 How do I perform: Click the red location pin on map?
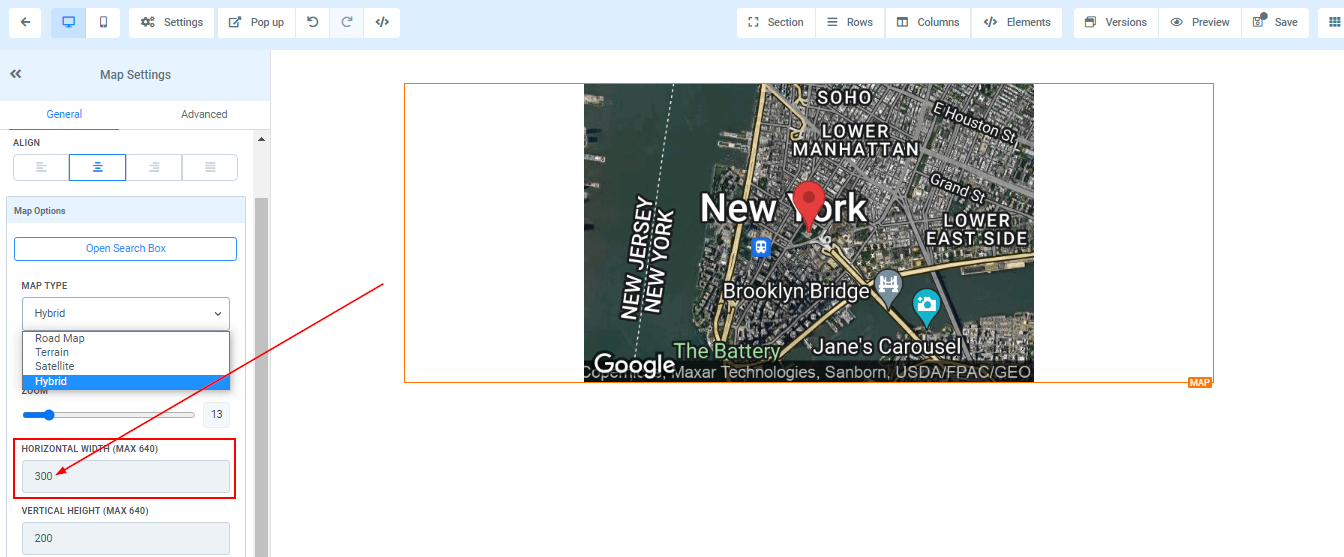[x=809, y=206]
